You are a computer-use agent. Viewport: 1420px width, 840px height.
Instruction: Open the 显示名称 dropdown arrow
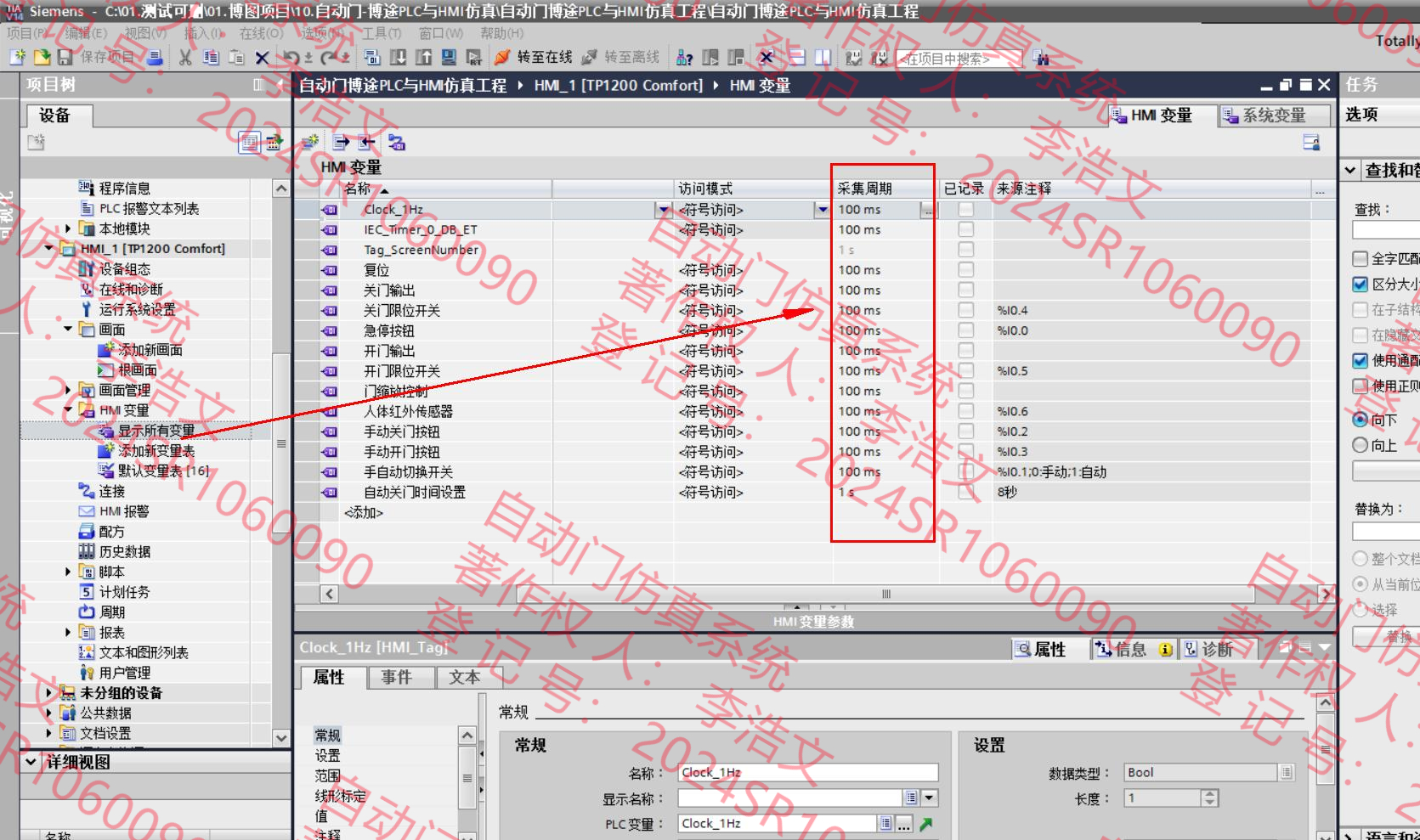930,798
